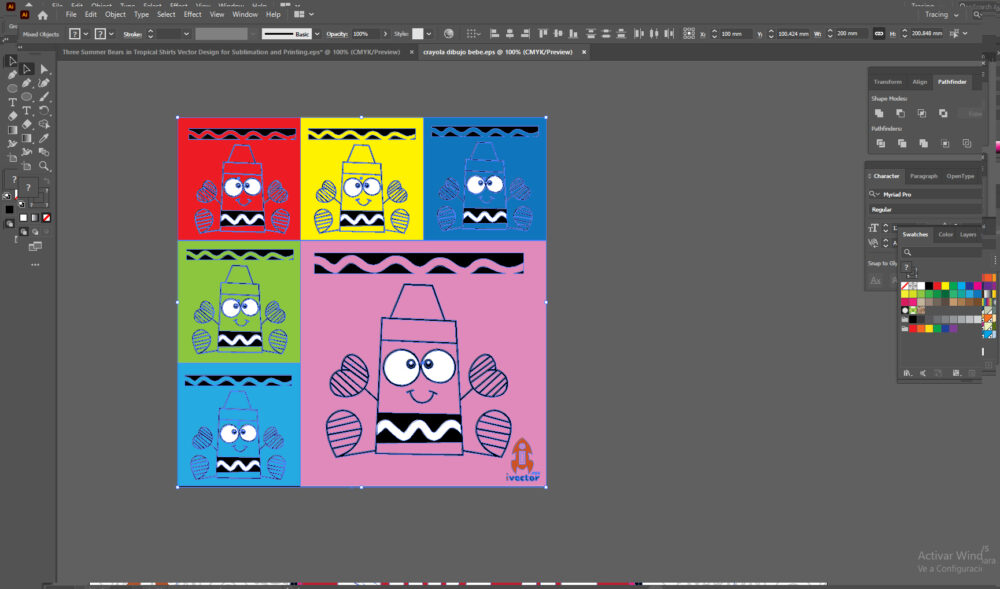The width and height of the screenshot is (1000, 589).
Task: Click Horizontal Align Left in control bar
Action: [x=494, y=34]
